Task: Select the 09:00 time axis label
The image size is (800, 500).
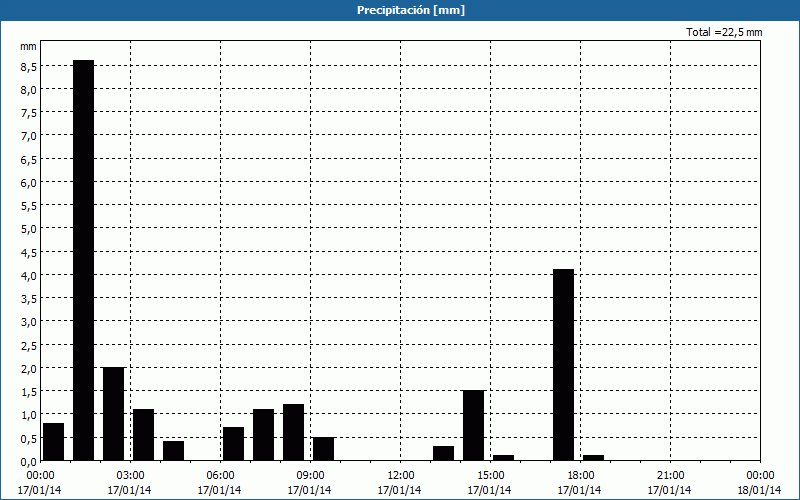Action: (310, 476)
